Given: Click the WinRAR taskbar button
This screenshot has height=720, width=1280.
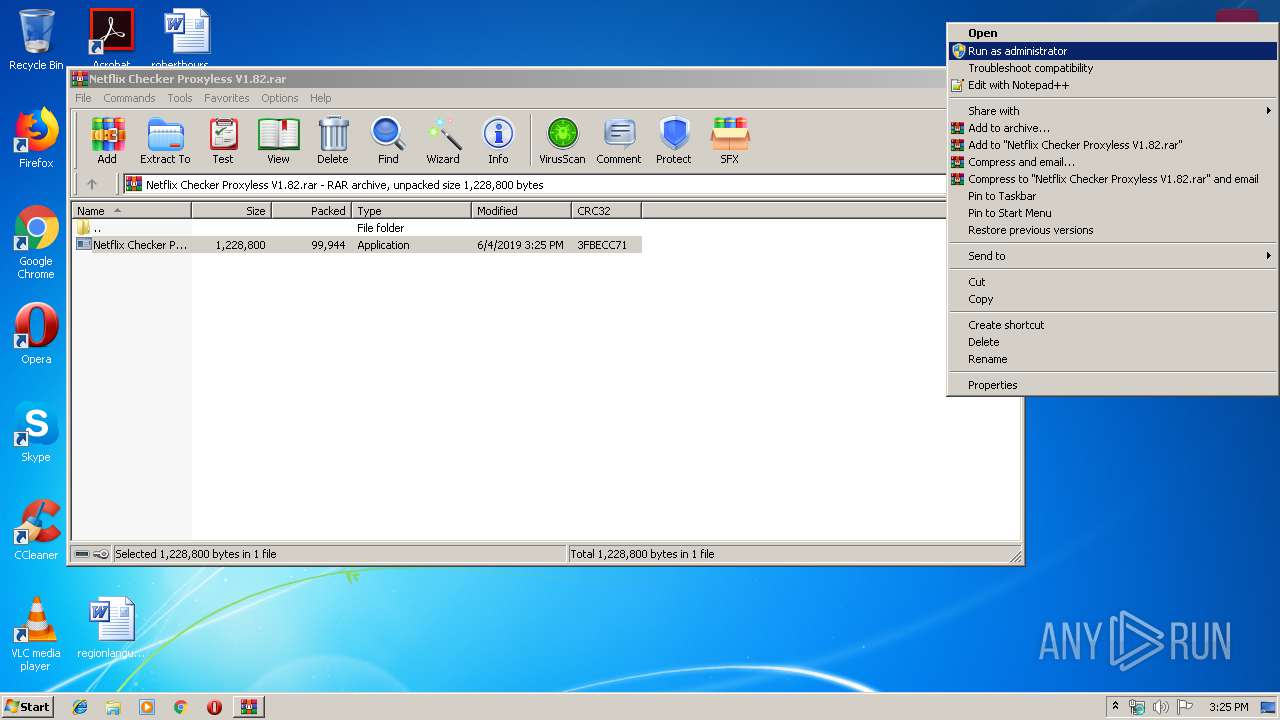Looking at the screenshot, I should (248, 707).
